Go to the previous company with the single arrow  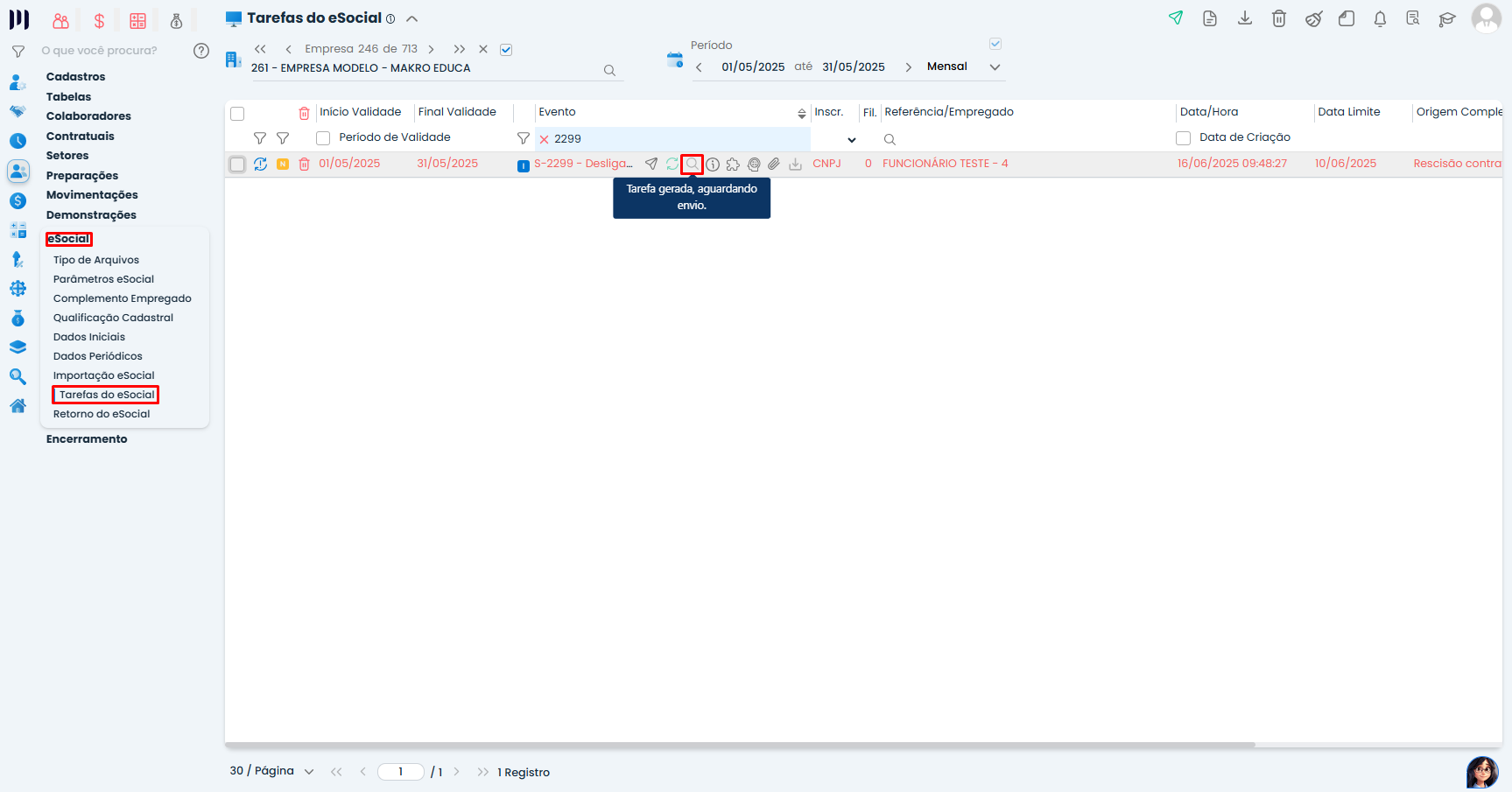pos(288,50)
